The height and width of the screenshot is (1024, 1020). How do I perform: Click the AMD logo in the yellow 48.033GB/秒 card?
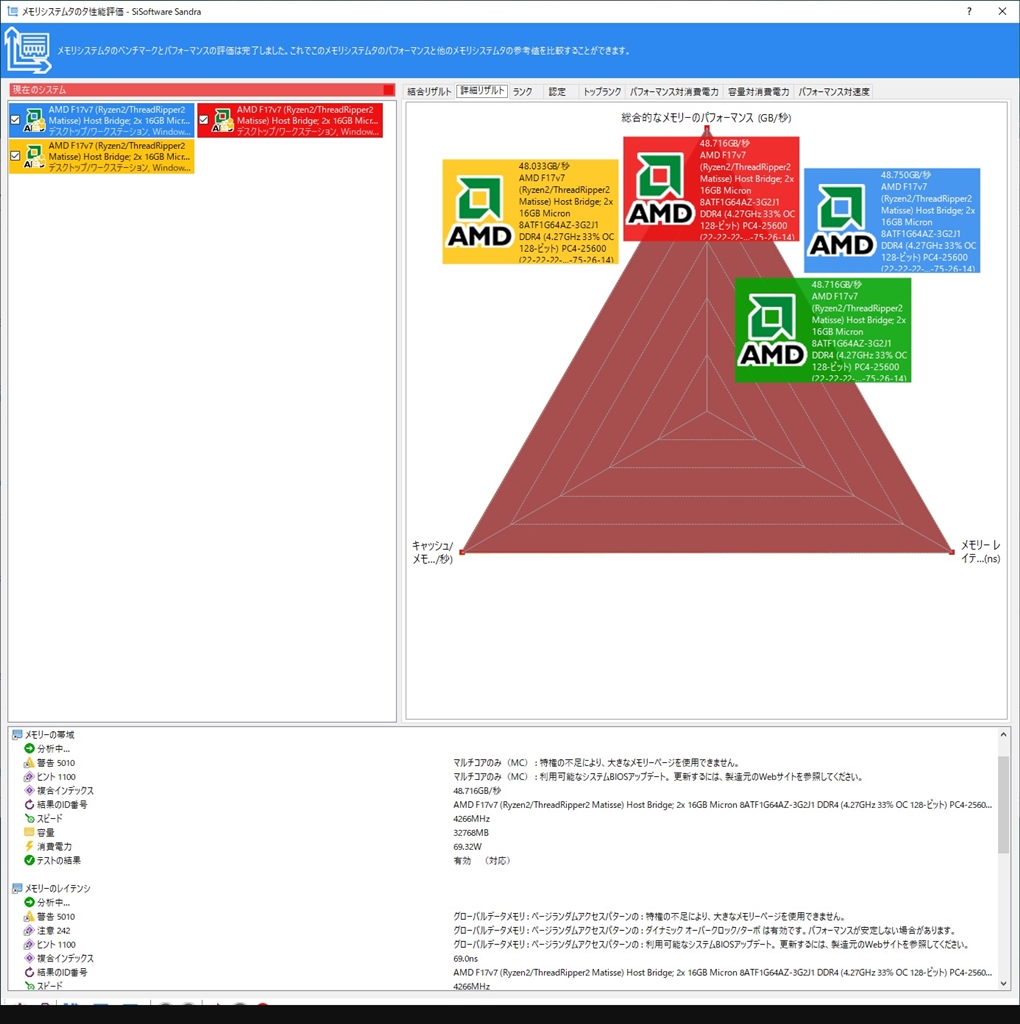click(479, 212)
